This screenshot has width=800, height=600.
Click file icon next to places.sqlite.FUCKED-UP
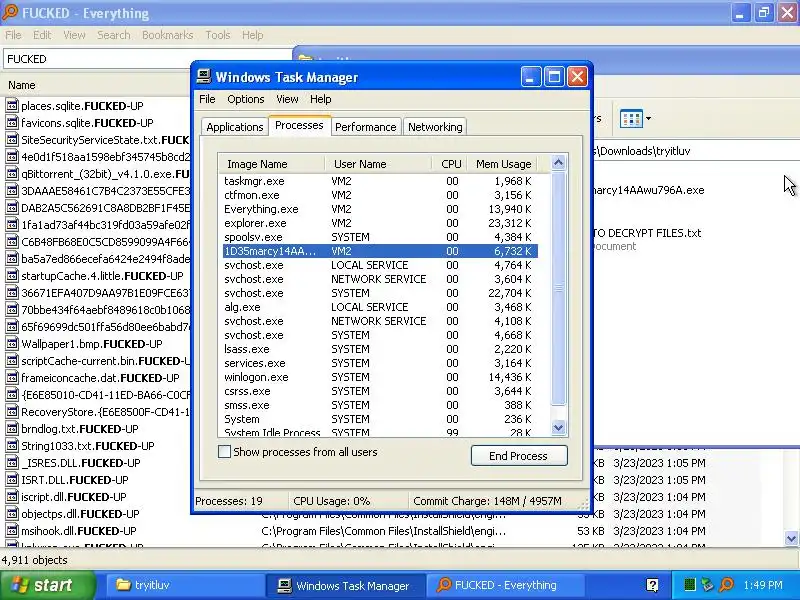pos(12,106)
